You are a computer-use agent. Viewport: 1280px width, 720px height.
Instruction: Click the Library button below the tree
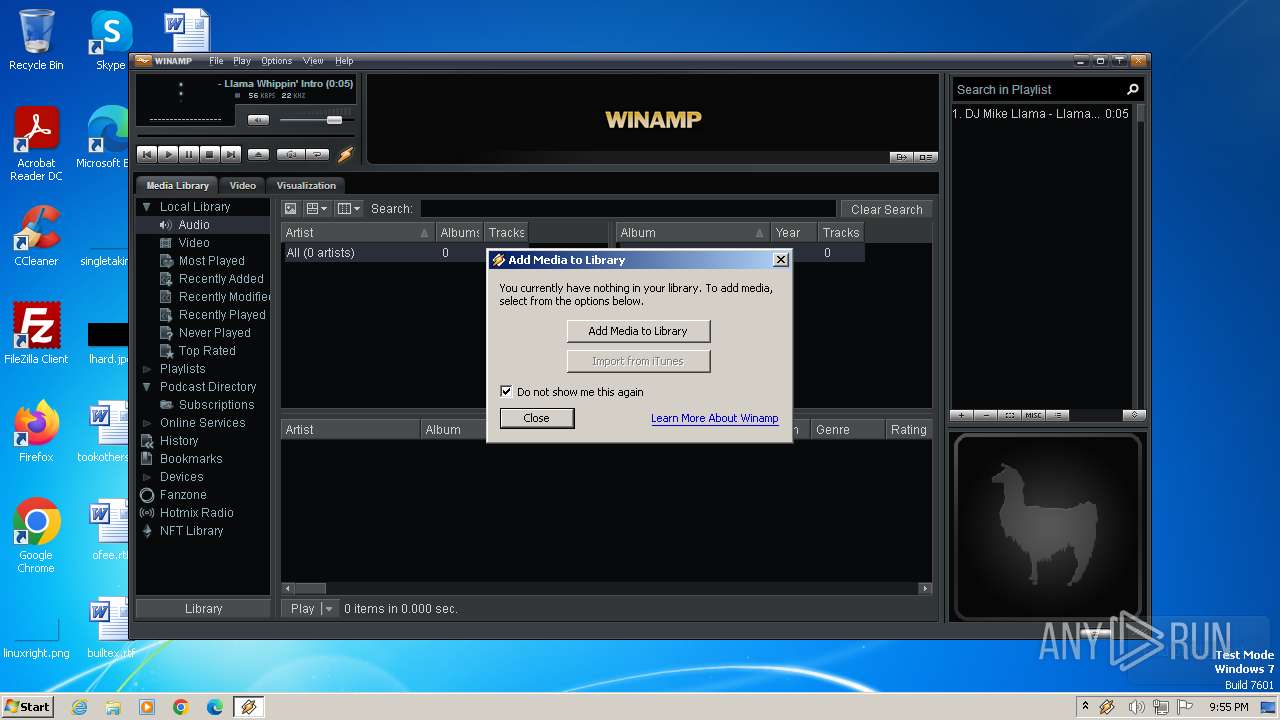coord(203,608)
